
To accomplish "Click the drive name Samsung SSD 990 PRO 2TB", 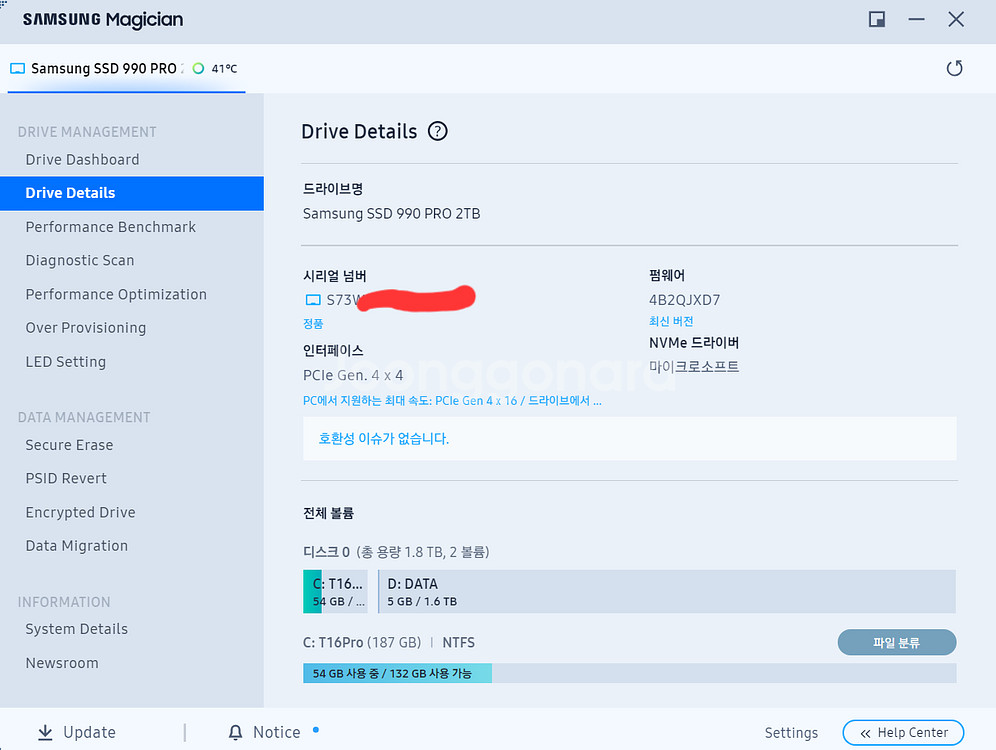I will coord(391,213).
